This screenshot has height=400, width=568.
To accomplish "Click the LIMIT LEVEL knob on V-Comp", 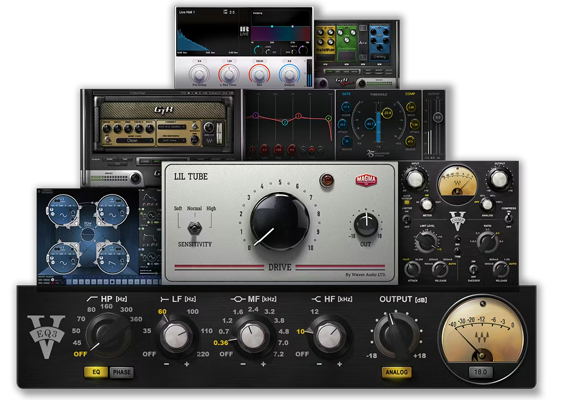I will 426,242.
